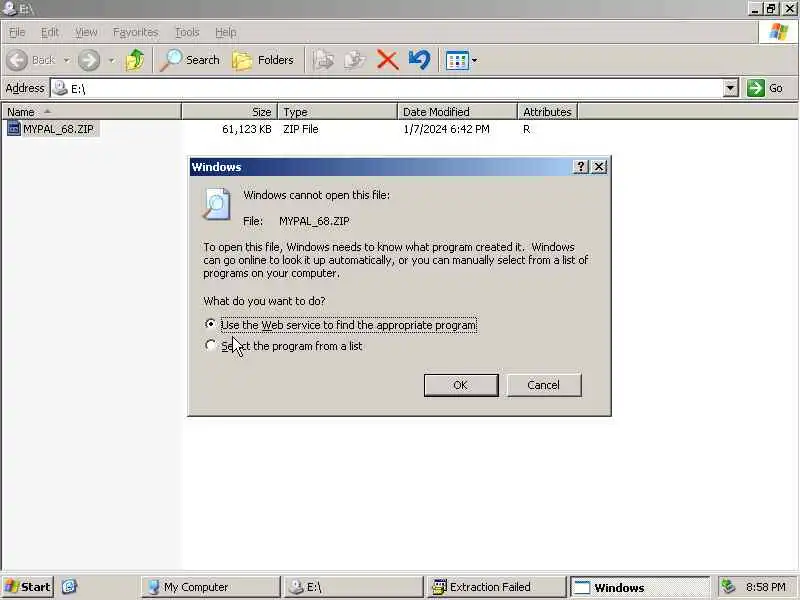Image resolution: width=800 pixels, height=600 pixels.
Task: Open the Edit menu
Action: (49, 32)
